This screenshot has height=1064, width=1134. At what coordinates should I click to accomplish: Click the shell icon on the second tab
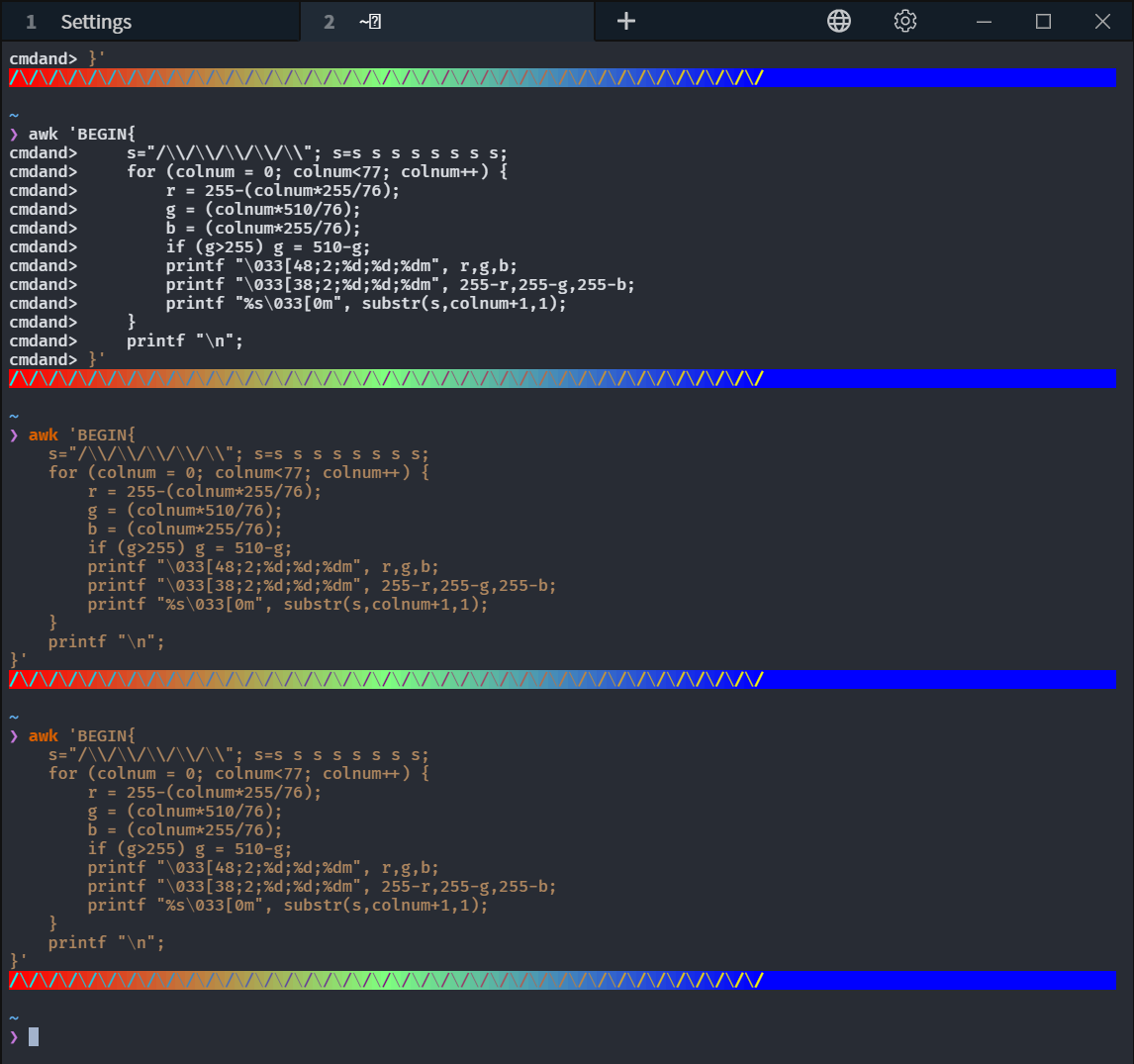[370, 20]
